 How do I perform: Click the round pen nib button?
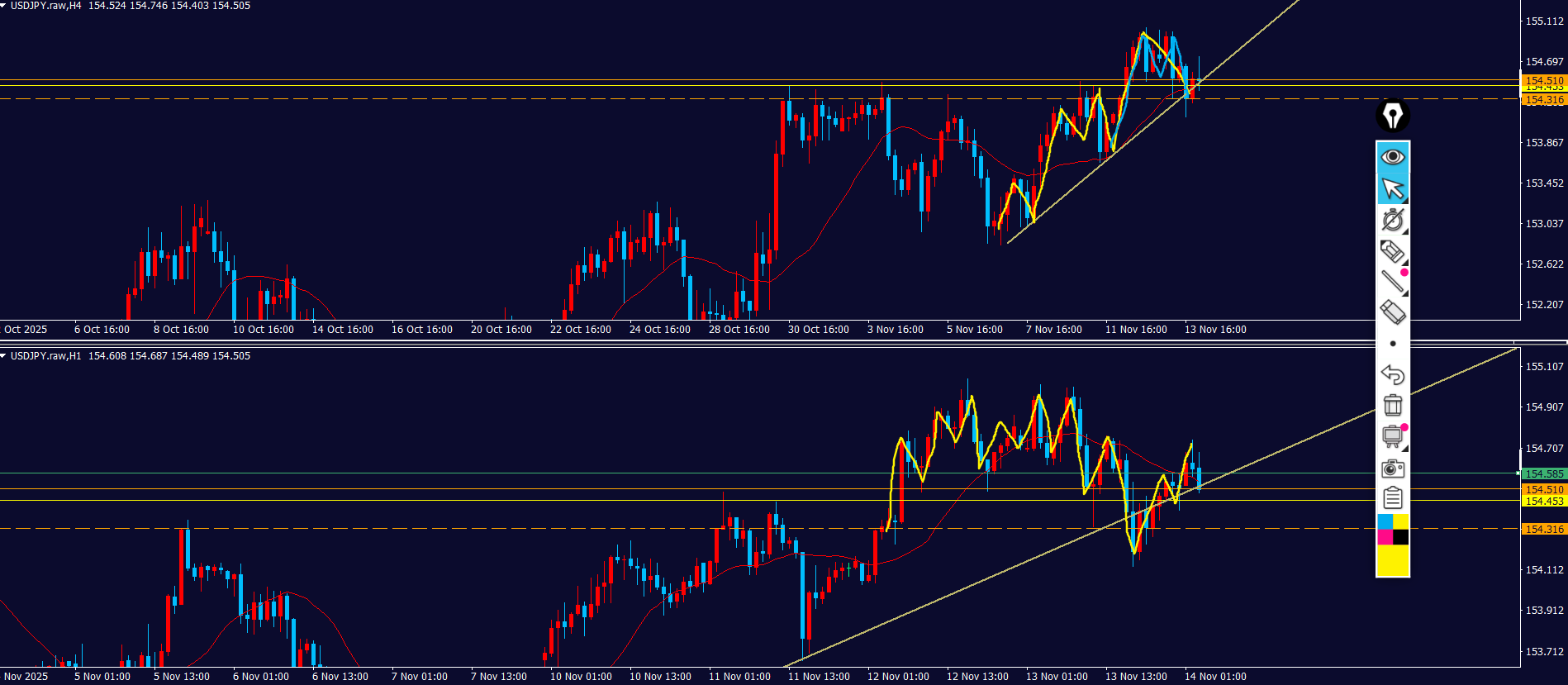pyautogui.click(x=1393, y=116)
